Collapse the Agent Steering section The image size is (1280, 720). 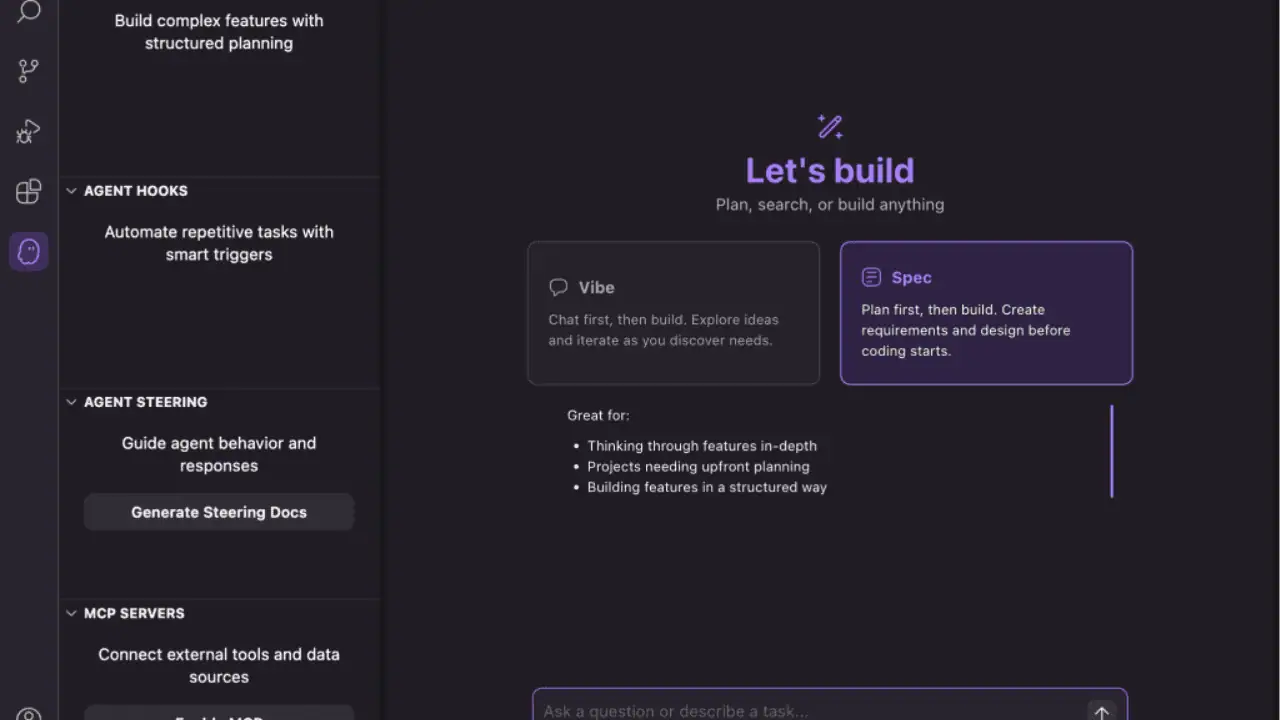[x=71, y=402]
